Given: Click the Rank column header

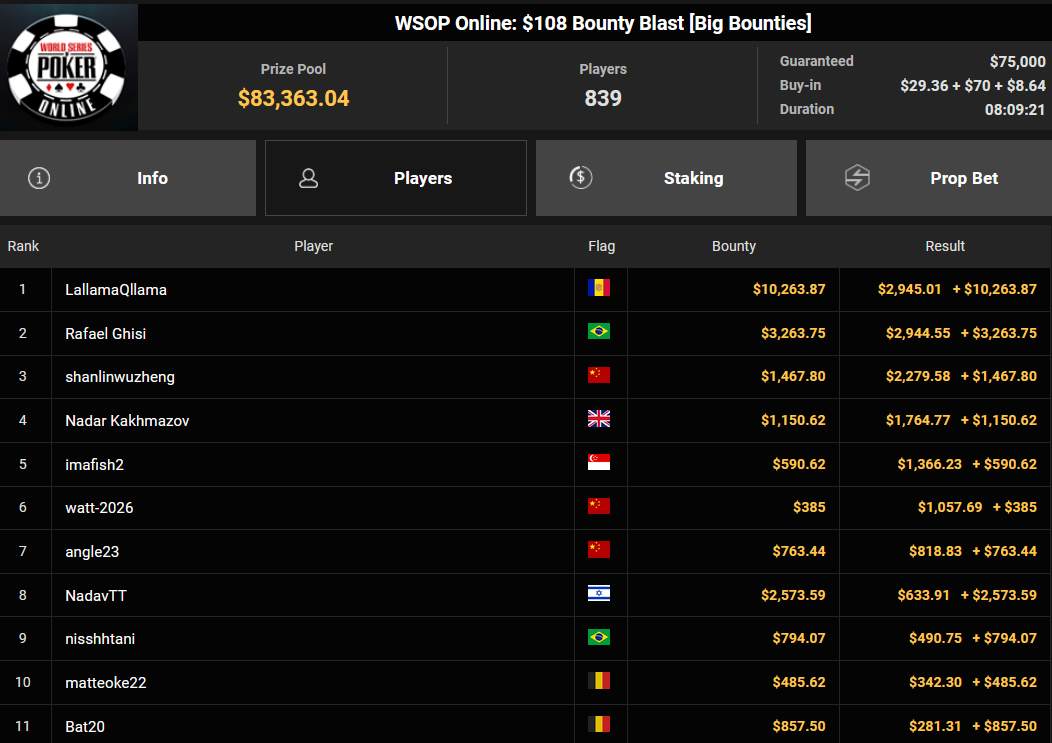Looking at the screenshot, I should [x=23, y=246].
